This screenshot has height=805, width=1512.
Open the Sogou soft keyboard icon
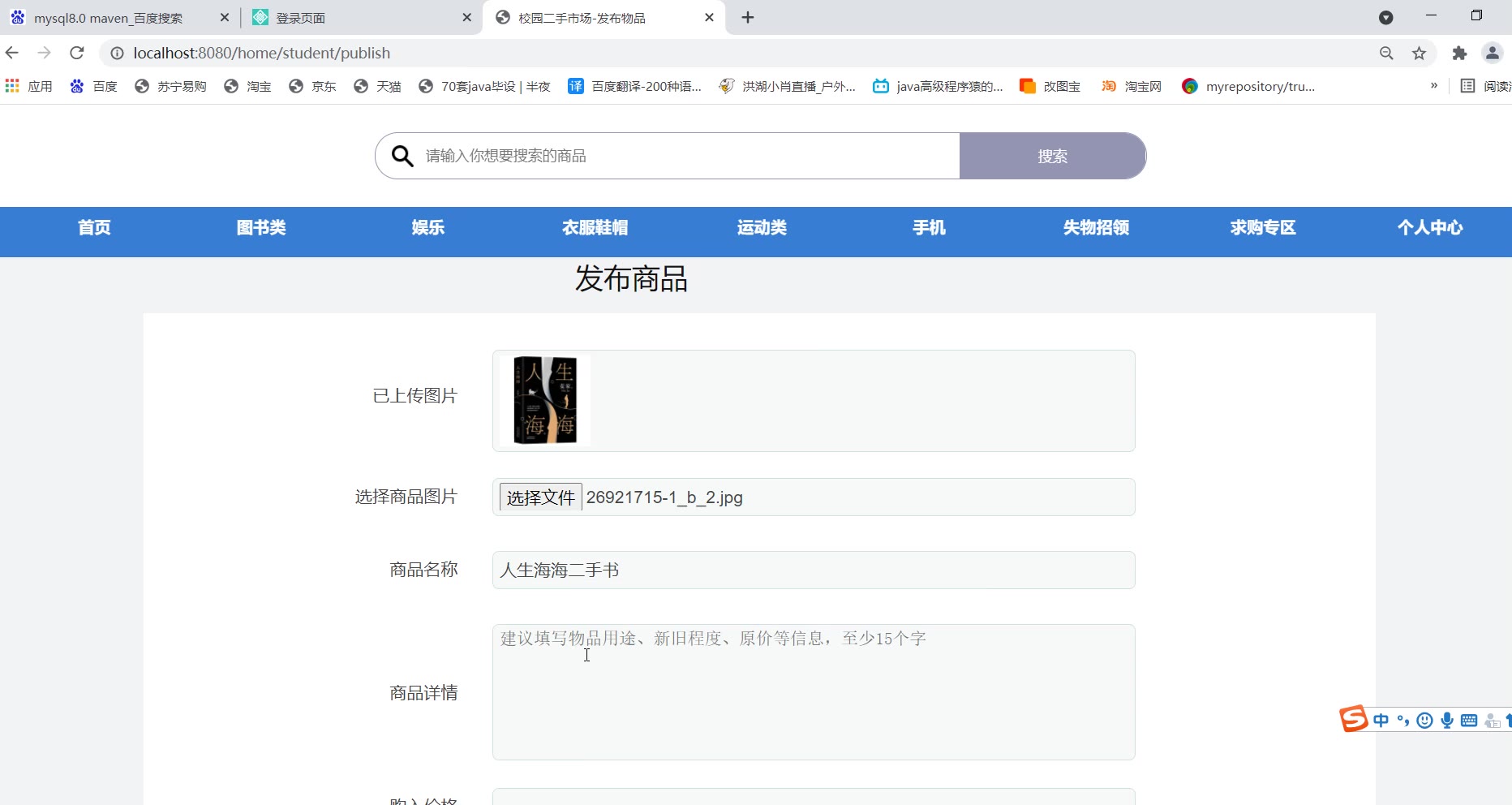coord(1469,721)
